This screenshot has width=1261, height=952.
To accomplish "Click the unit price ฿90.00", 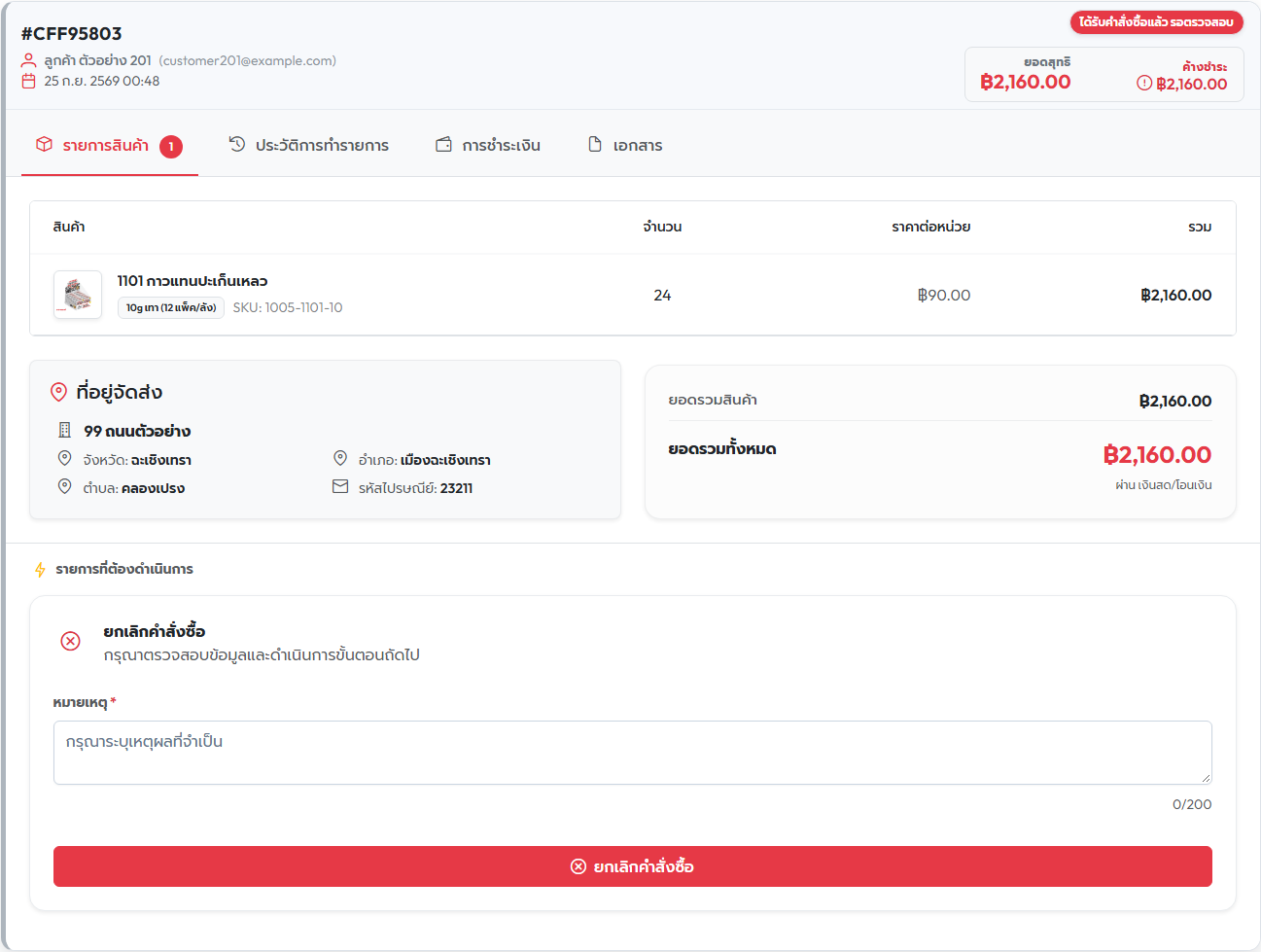I will tap(944, 295).
